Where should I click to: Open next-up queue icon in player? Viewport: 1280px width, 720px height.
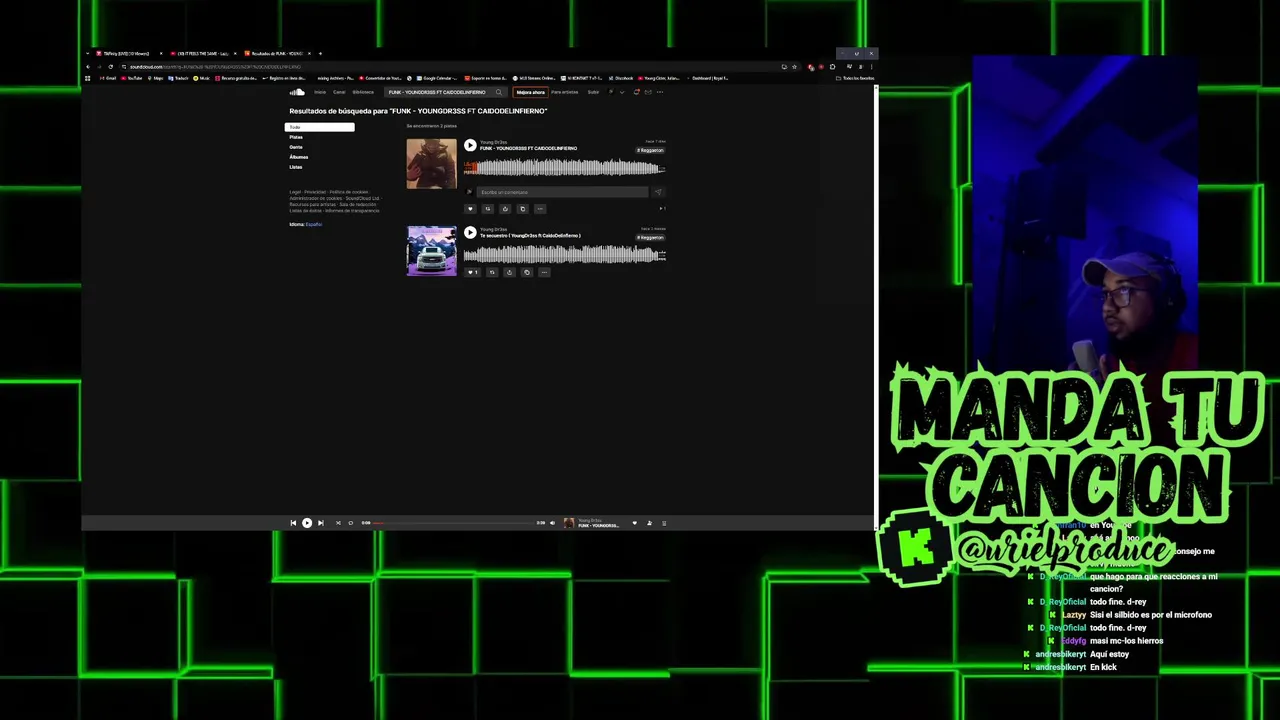coord(664,523)
